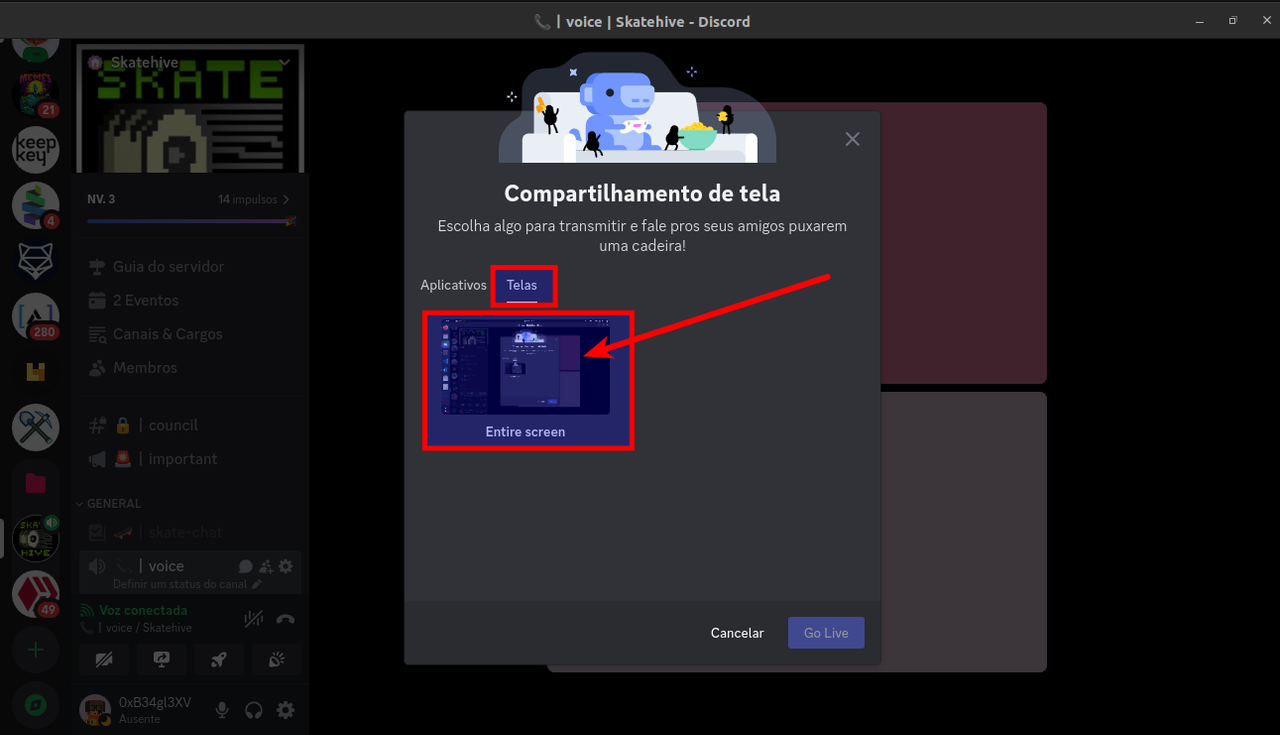Click the create invite icon on voice
The width and height of the screenshot is (1280, 735).
click(266, 566)
